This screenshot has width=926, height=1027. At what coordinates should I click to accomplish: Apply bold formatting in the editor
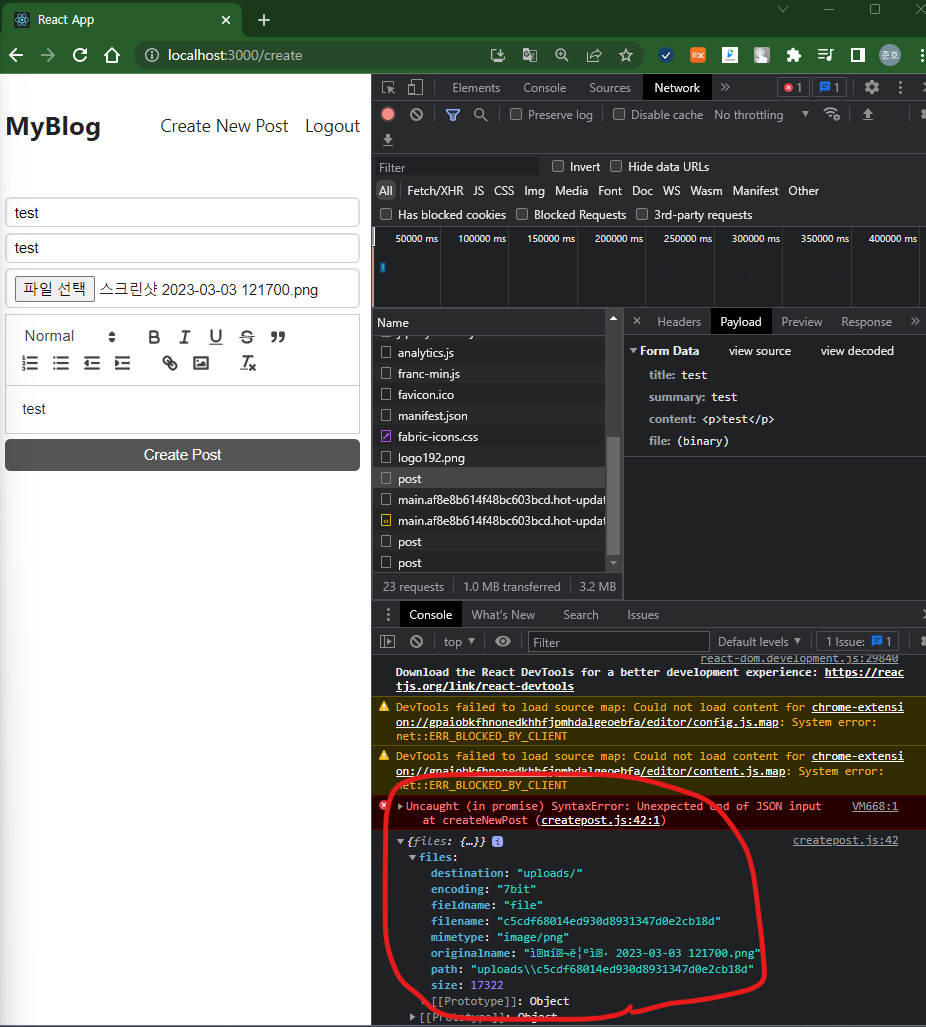point(154,337)
